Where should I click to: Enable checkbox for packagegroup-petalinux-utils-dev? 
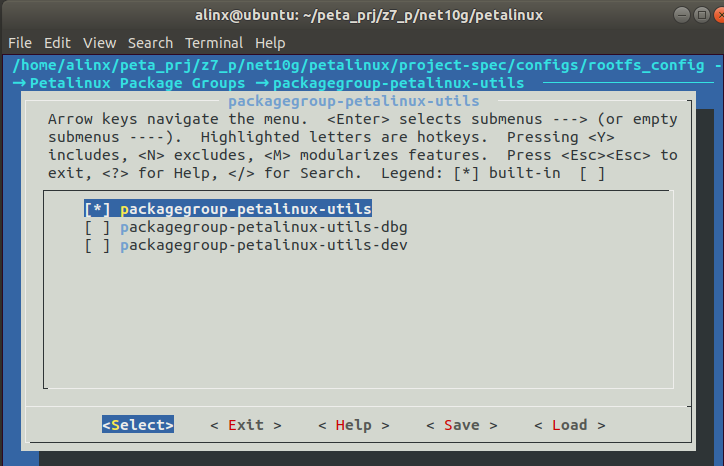pyautogui.click(x=97, y=245)
